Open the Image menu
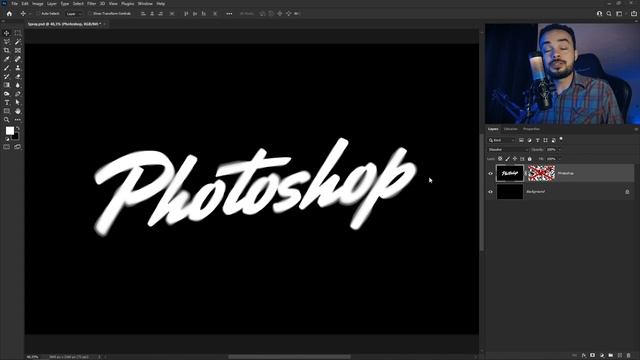The height and width of the screenshot is (360, 640). (37, 4)
